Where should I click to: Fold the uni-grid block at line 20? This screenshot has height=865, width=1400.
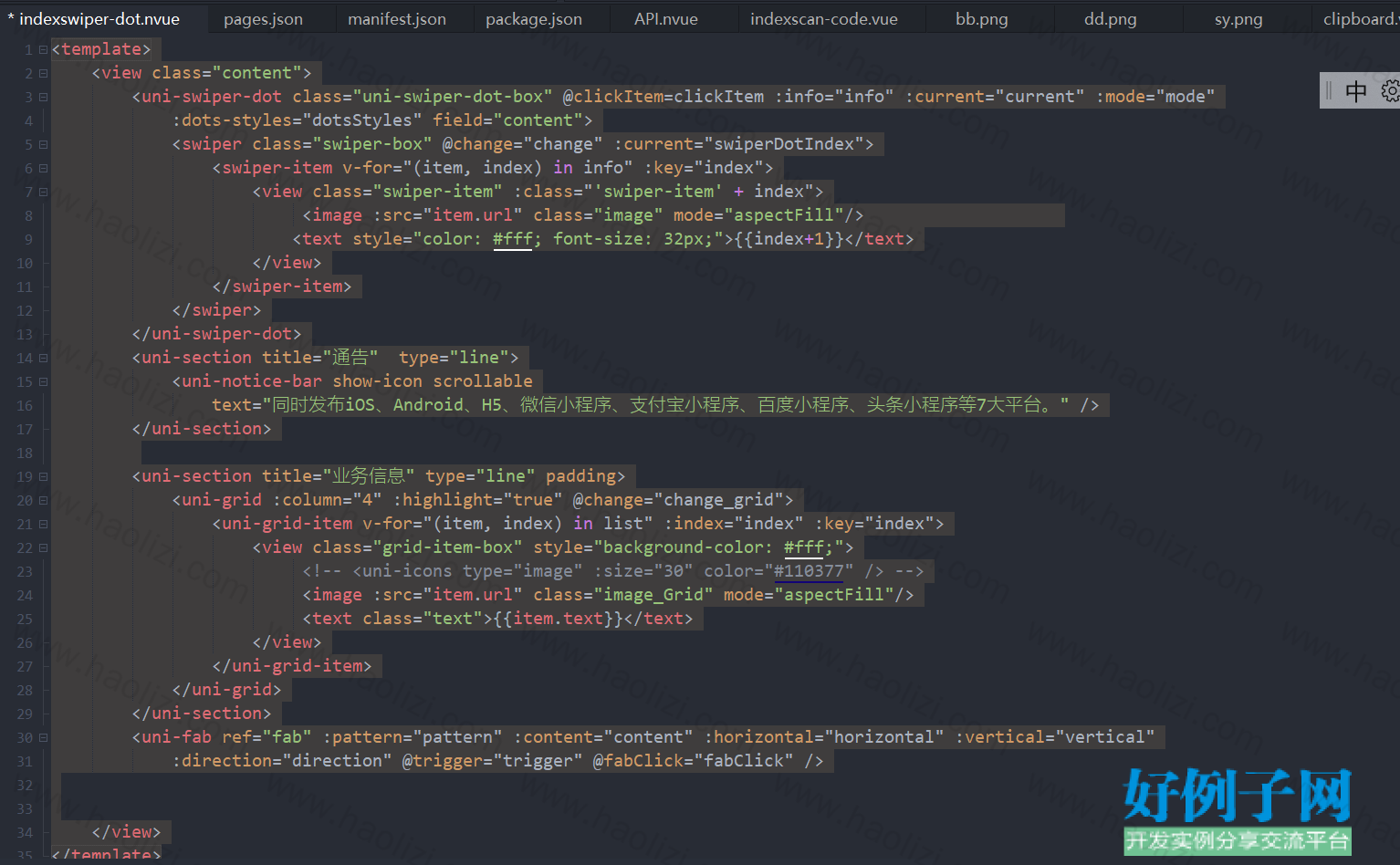(x=43, y=500)
